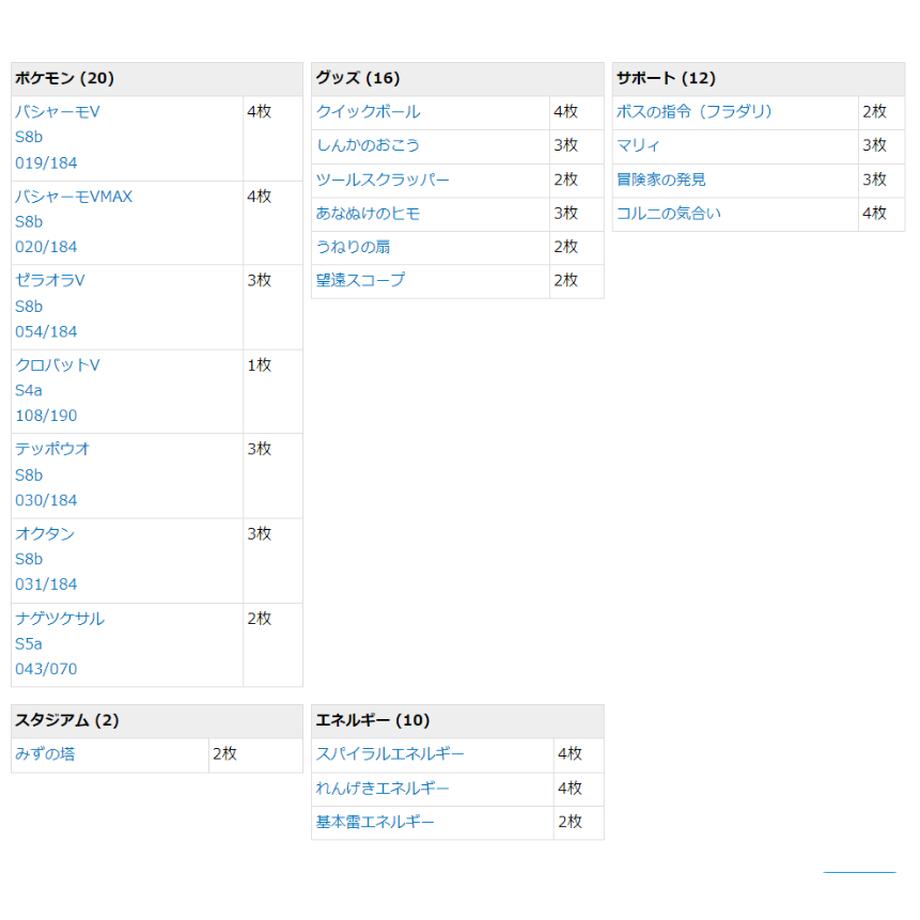Open the しんかのおこう link

point(368,145)
